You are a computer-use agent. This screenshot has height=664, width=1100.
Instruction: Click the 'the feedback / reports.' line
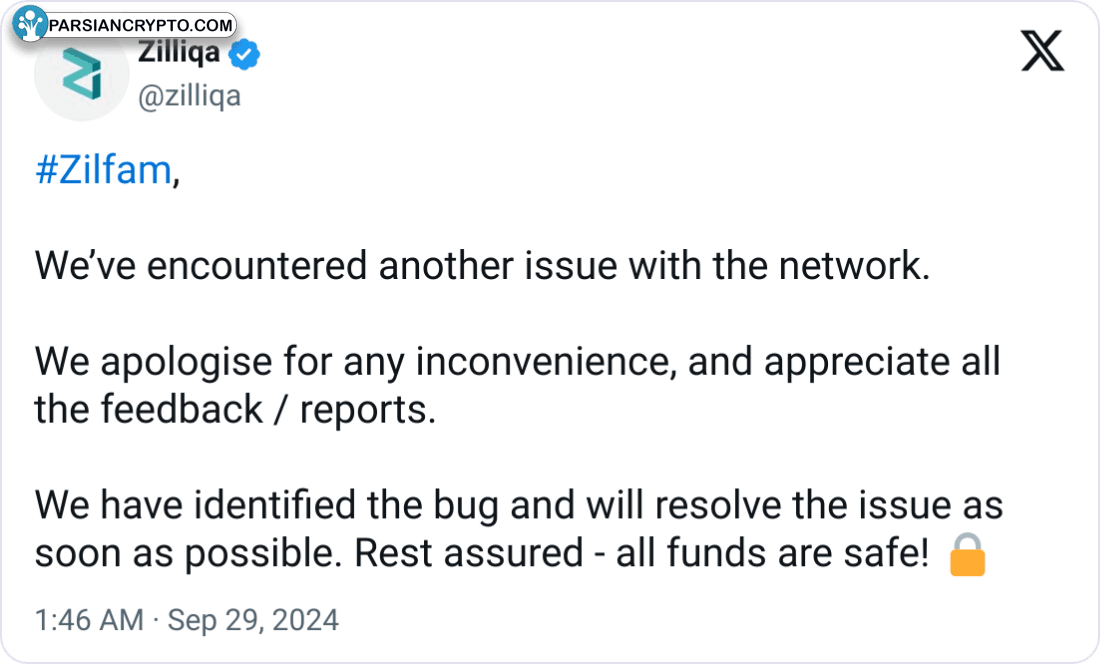click(x=236, y=409)
